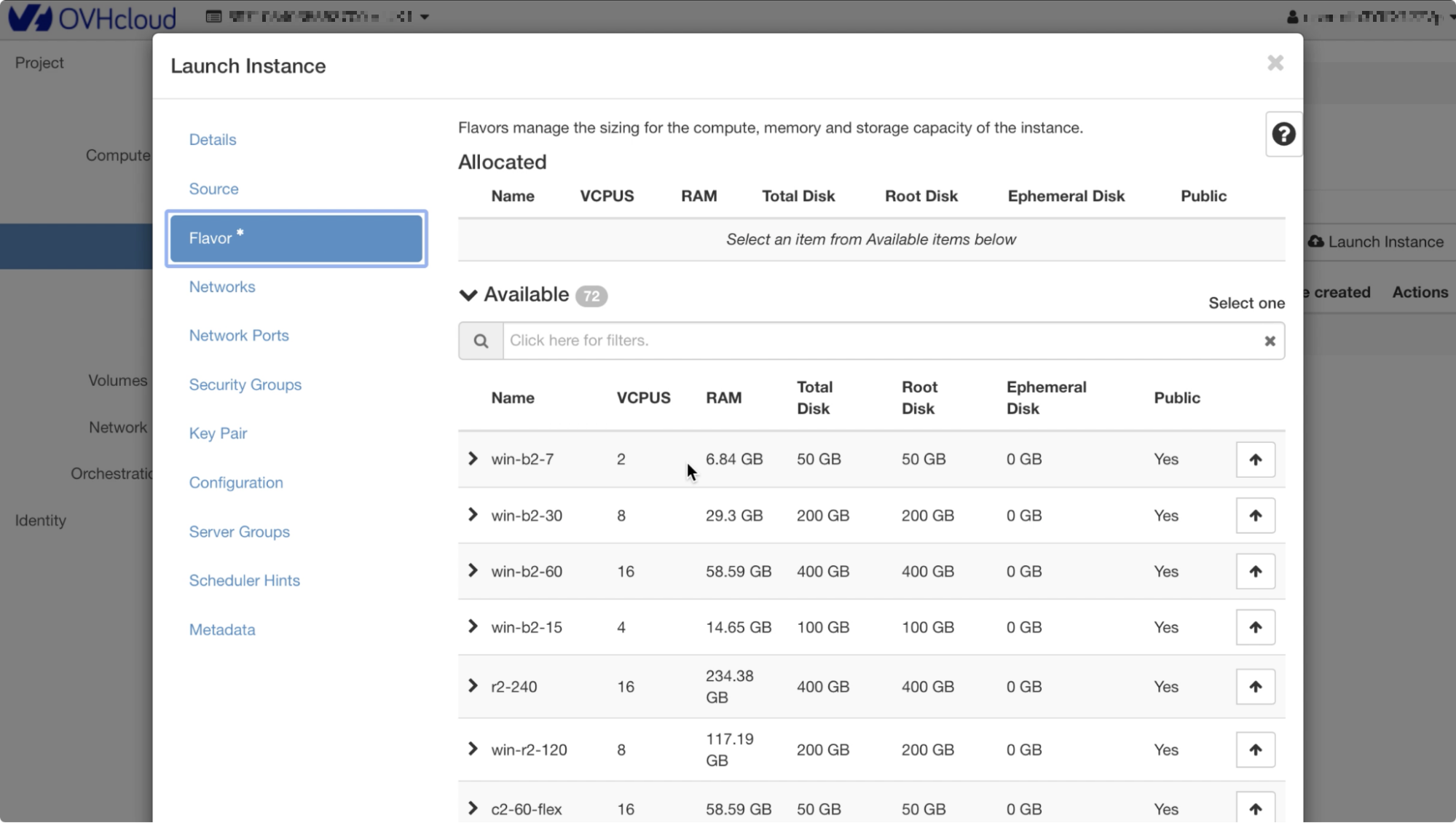Expand the r2-240 flavor row
The width and height of the screenshot is (1456, 823).
point(473,686)
